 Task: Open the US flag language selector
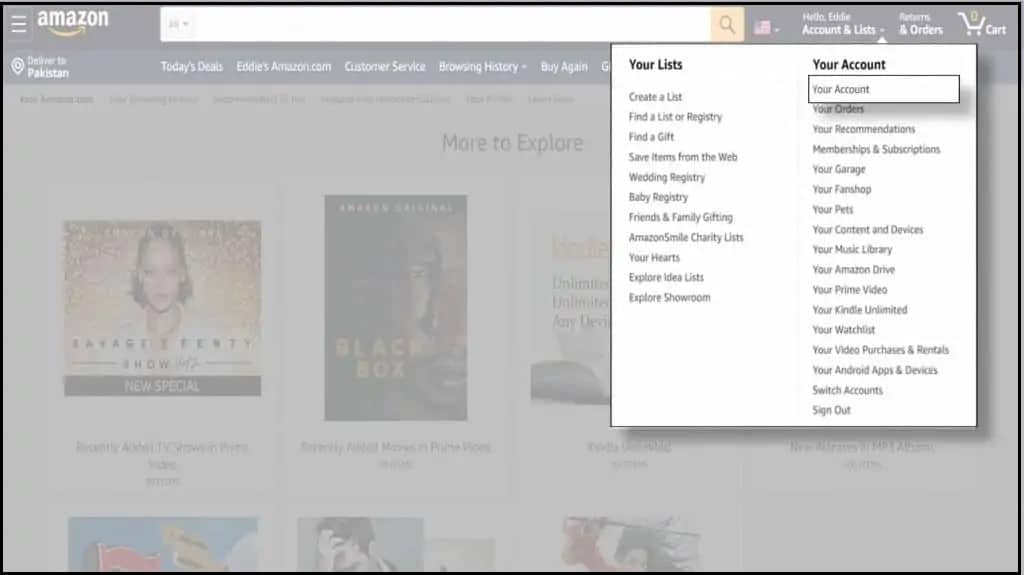point(766,27)
